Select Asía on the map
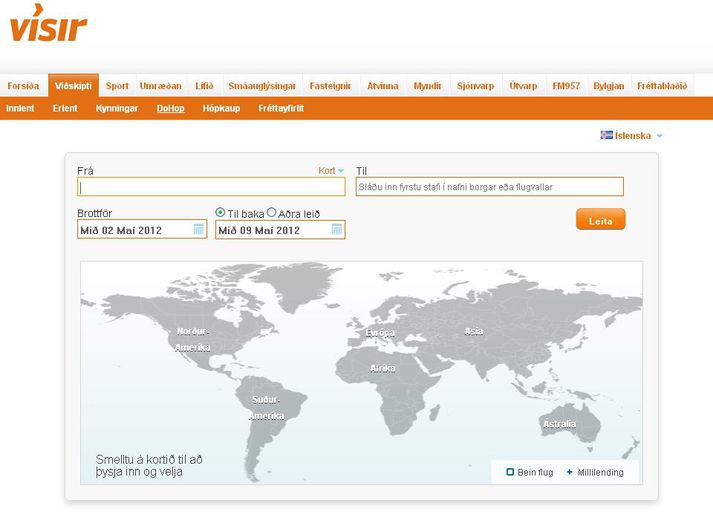 click(474, 331)
